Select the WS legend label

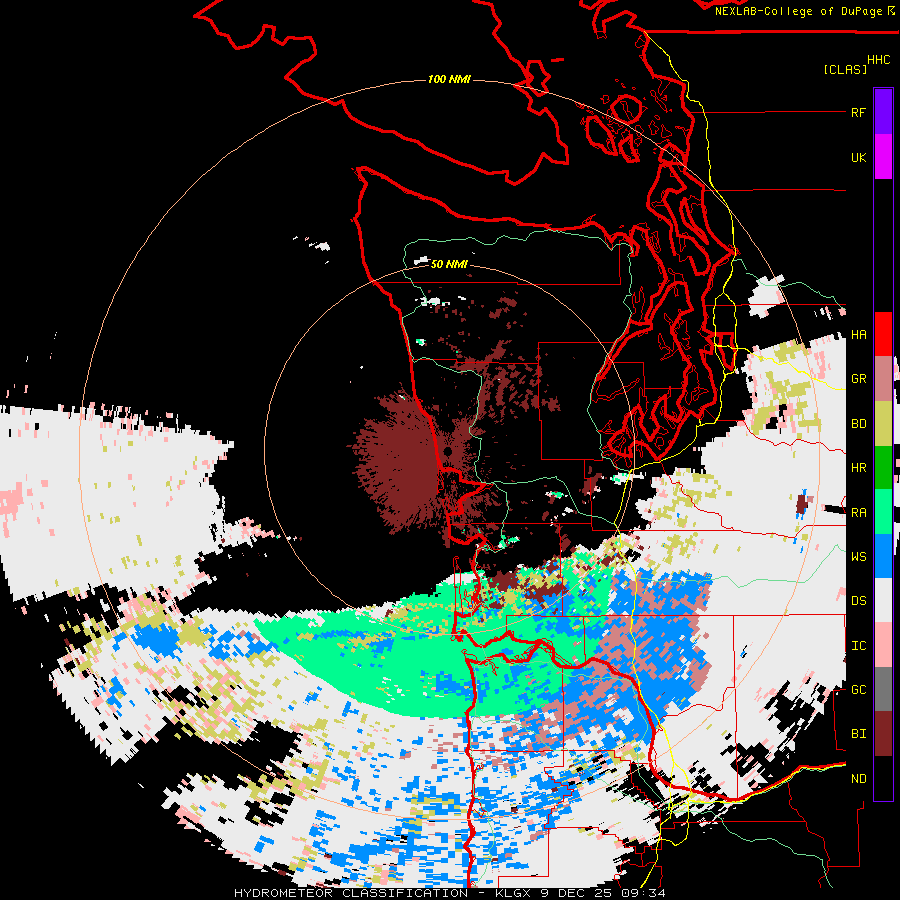[x=858, y=557]
